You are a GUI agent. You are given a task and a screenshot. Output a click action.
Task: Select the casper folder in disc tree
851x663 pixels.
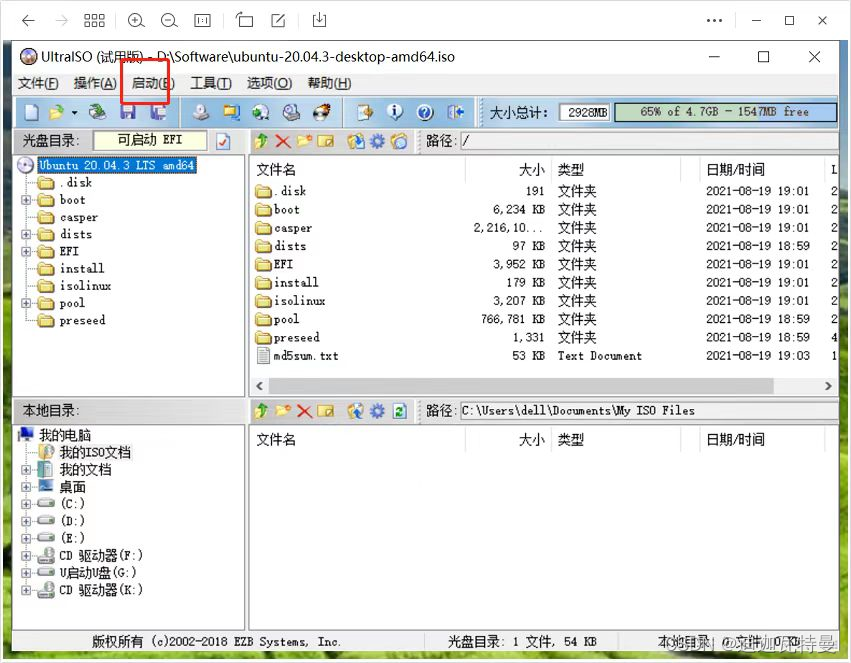pyautogui.click(x=79, y=217)
